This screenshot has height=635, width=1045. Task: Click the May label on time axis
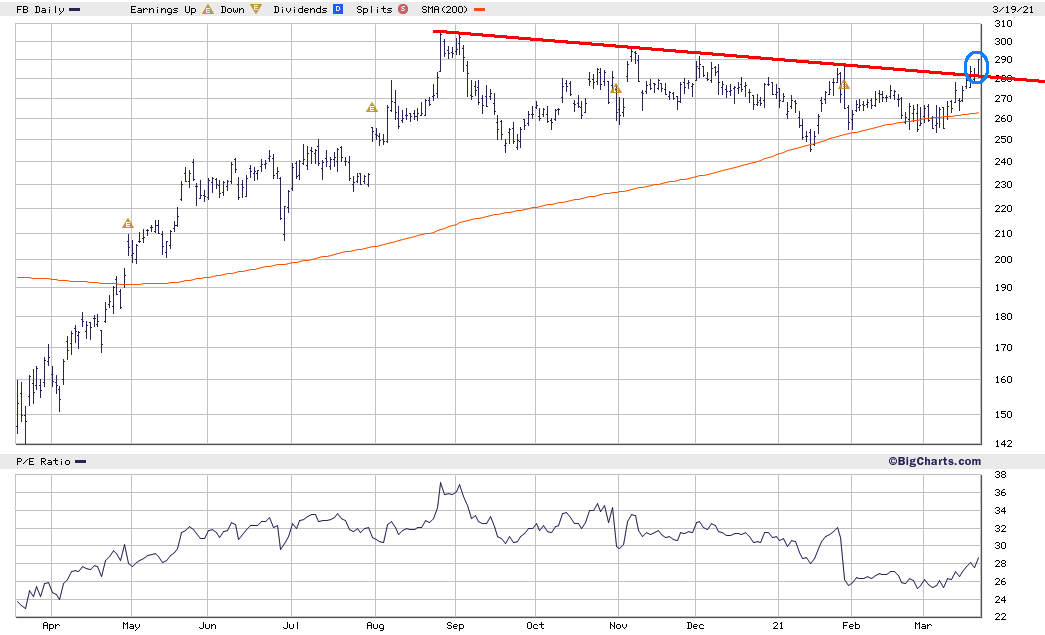click(131, 626)
